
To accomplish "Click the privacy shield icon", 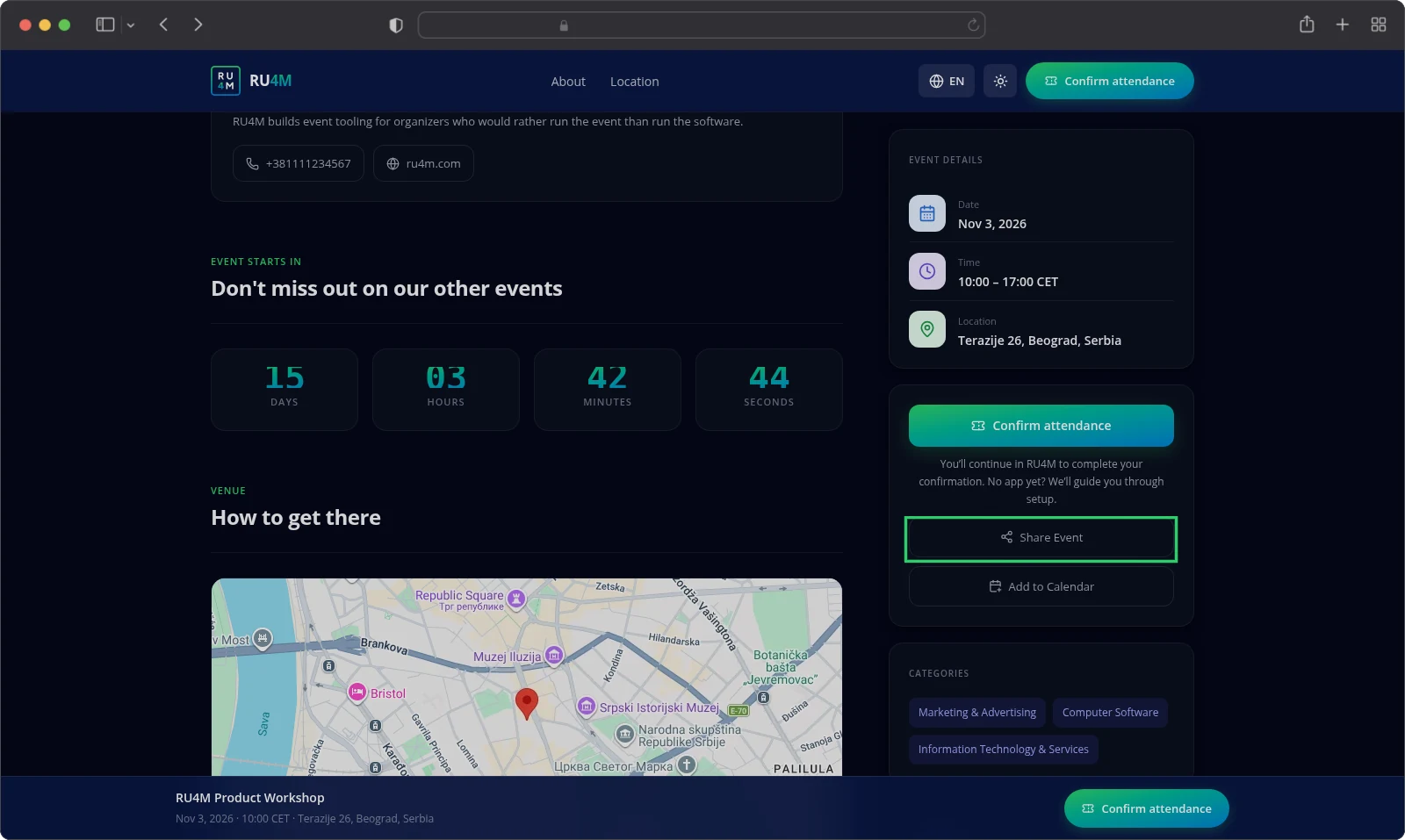I will click(396, 25).
